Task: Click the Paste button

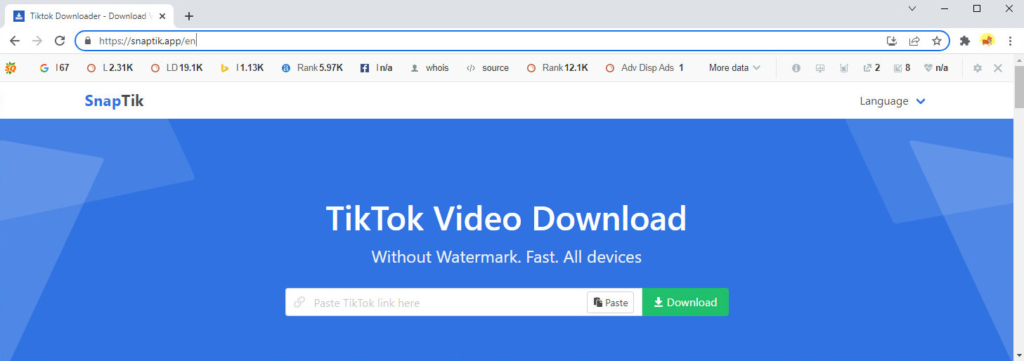Action: pyautogui.click(x=611, y=302)
